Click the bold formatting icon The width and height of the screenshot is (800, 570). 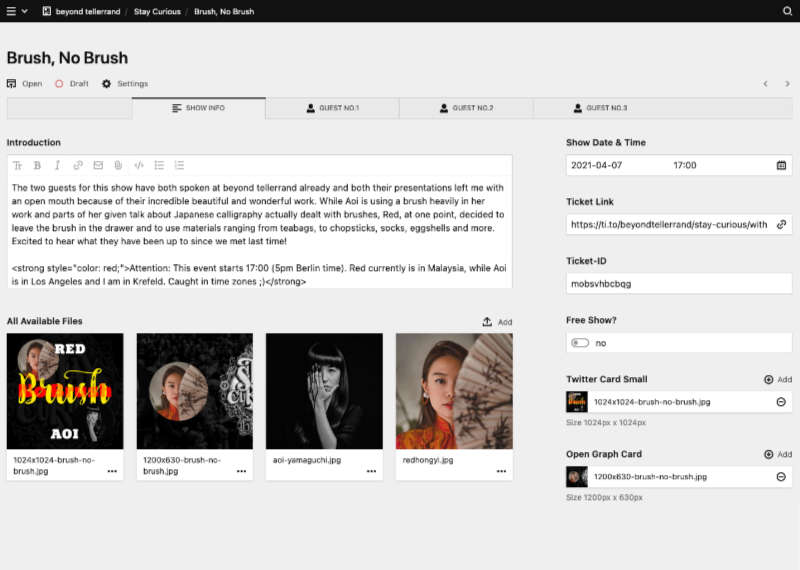tap(37, 165)
